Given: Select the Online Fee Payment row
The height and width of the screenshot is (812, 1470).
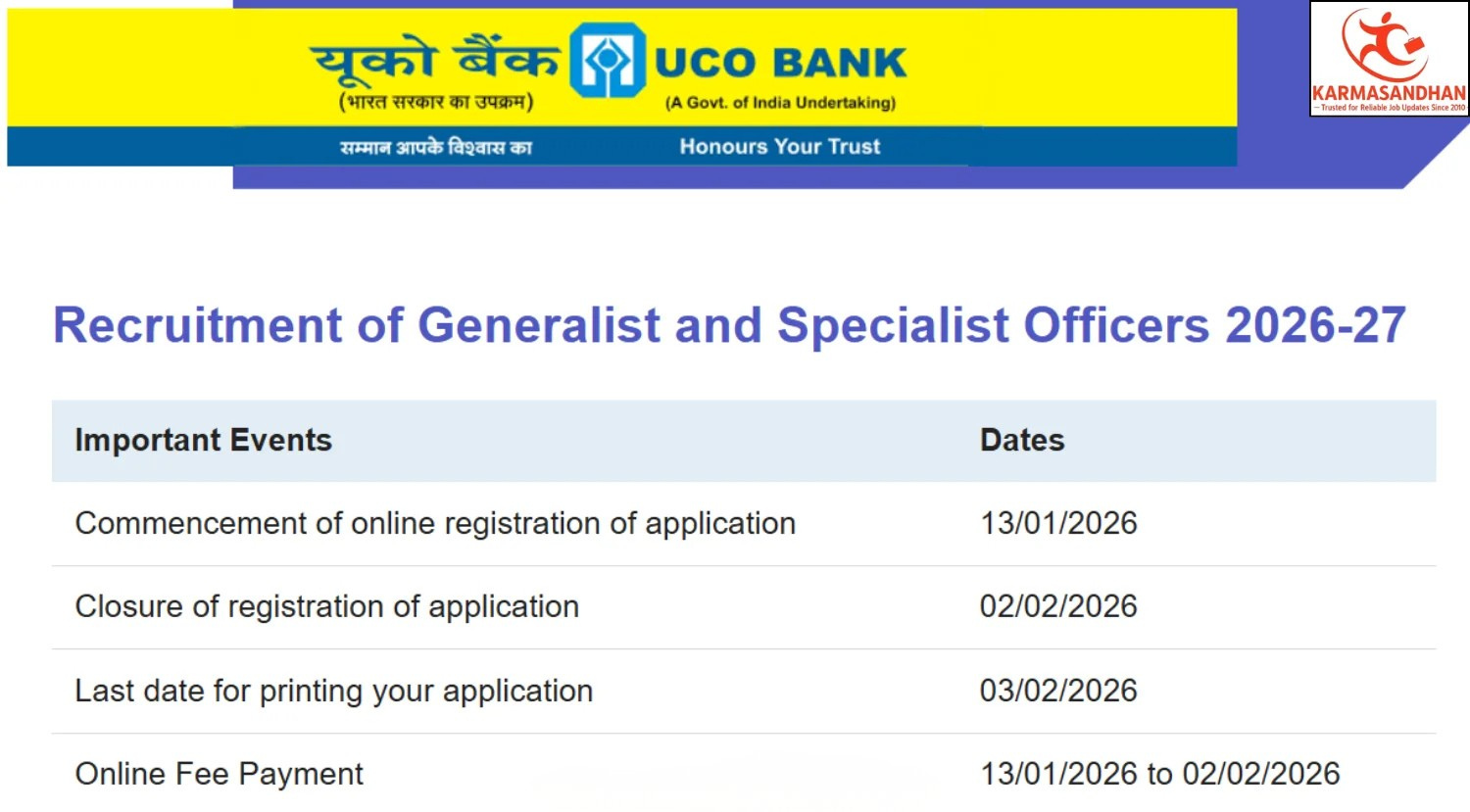Looking at the screenshot, I should pyautogui.click(x=220, y=775).
